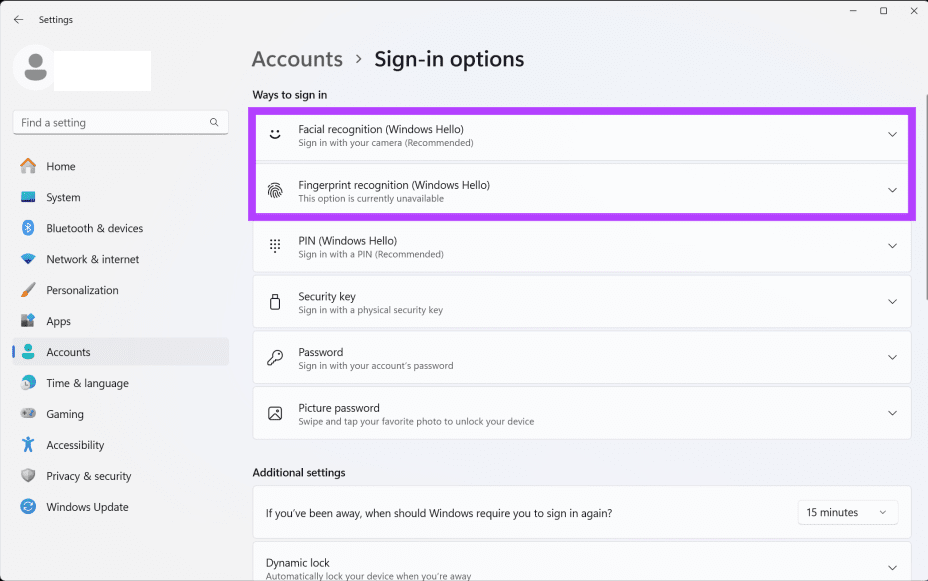This screenshot has width=928, height=581.
Task: Click Accounts breadcrumb link
Action: pos(297,59)
